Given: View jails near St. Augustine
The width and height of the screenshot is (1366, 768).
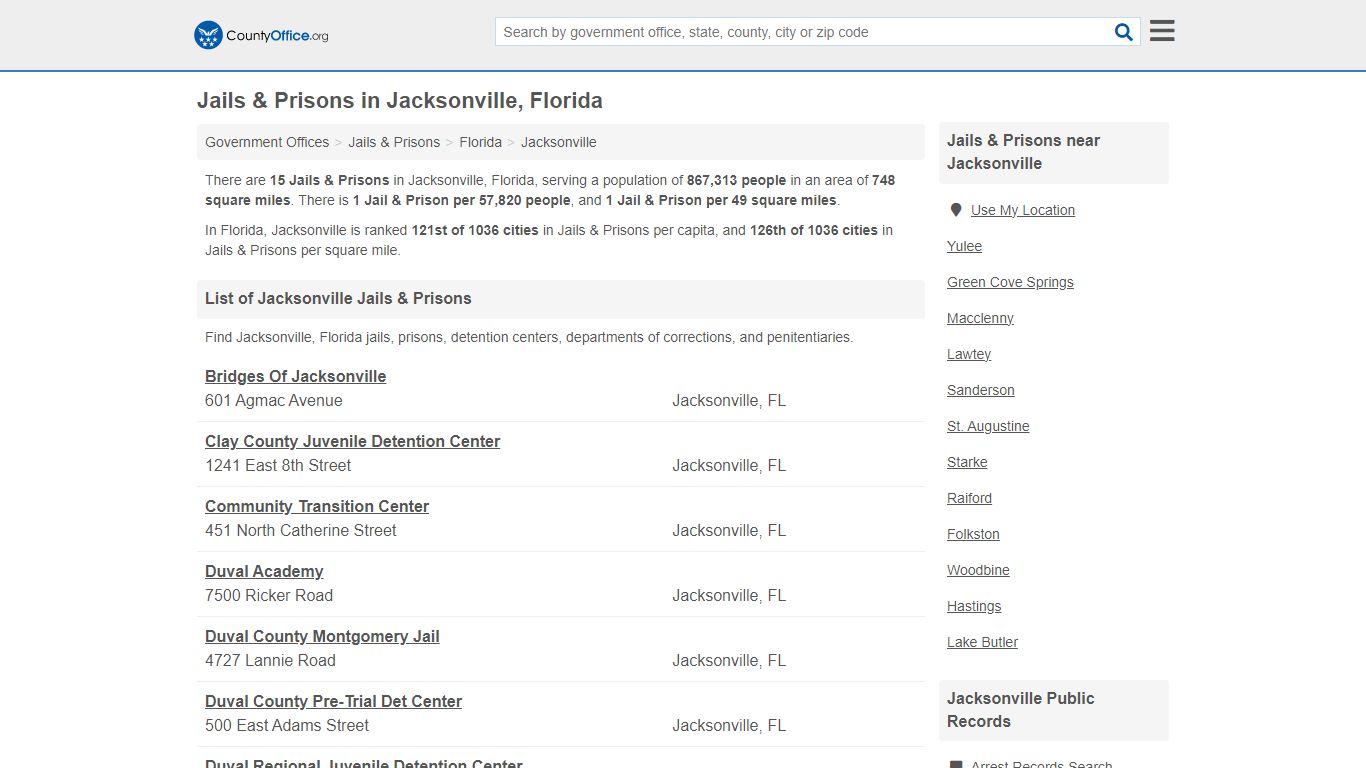Looking at the screenshot, I should coord(988,426).
